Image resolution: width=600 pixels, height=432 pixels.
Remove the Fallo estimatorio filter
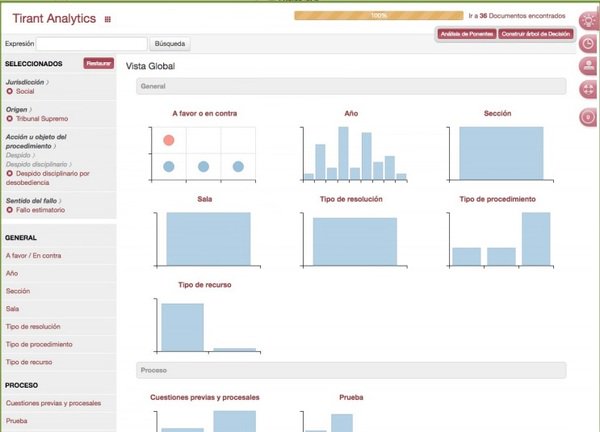click(10, 210)
